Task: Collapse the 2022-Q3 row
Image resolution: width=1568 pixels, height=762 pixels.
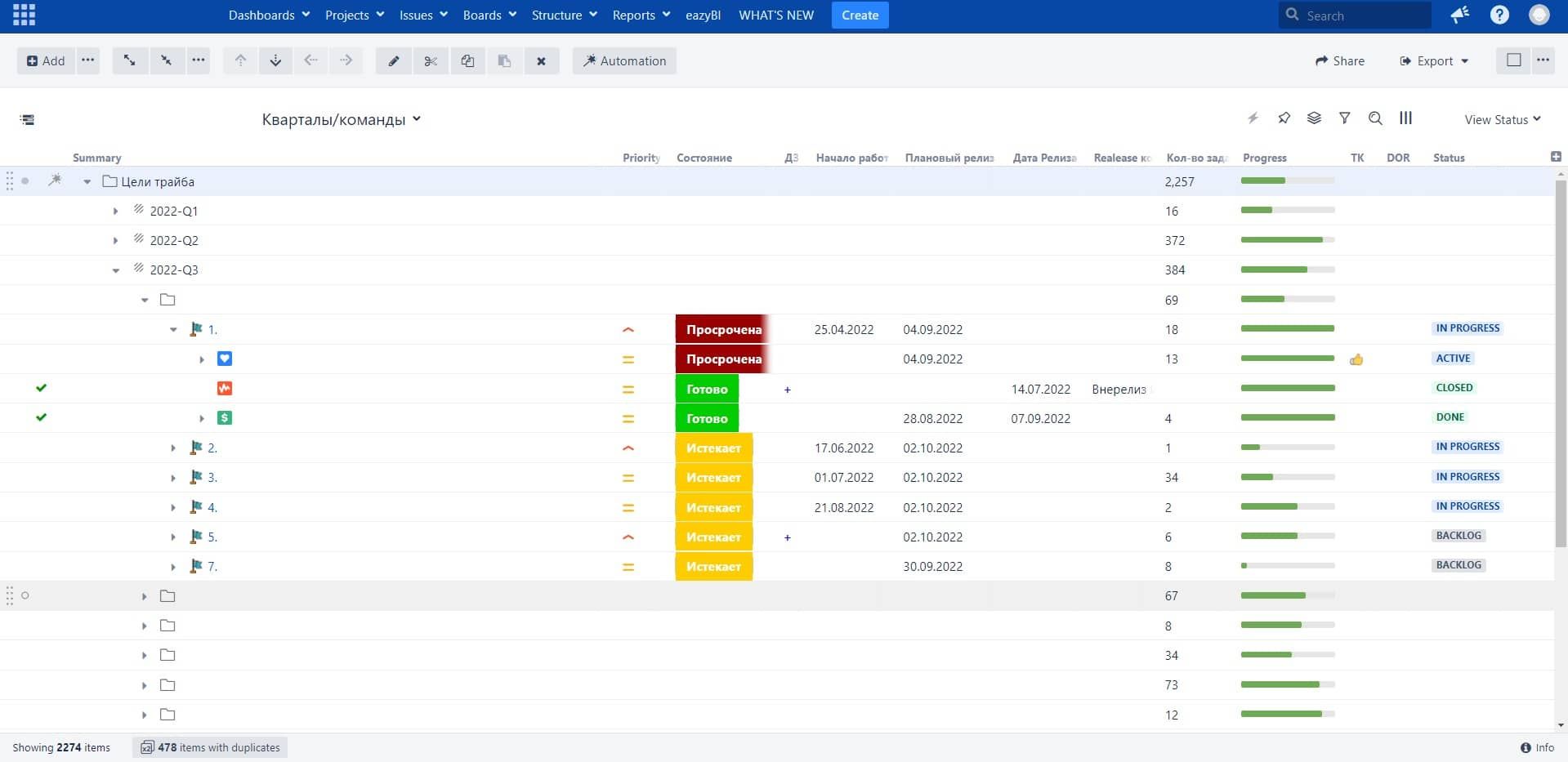Action: [115, 270]
